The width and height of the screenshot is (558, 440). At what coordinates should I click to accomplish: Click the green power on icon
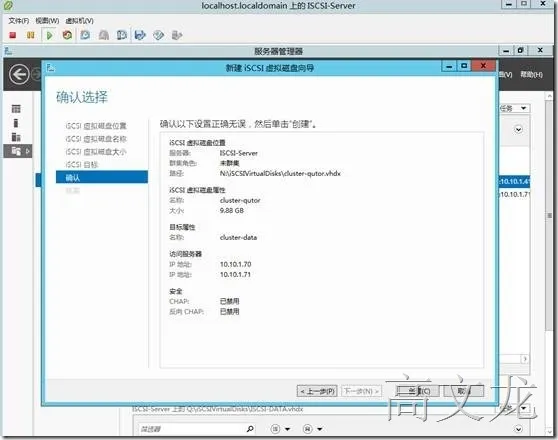(49, 35)
